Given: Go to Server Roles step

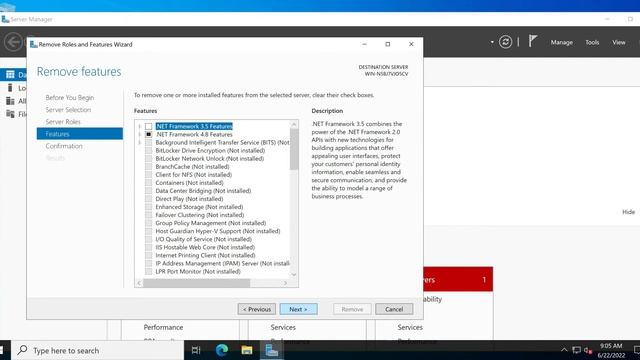Looking at the screenshot, I should click(63, 122).
